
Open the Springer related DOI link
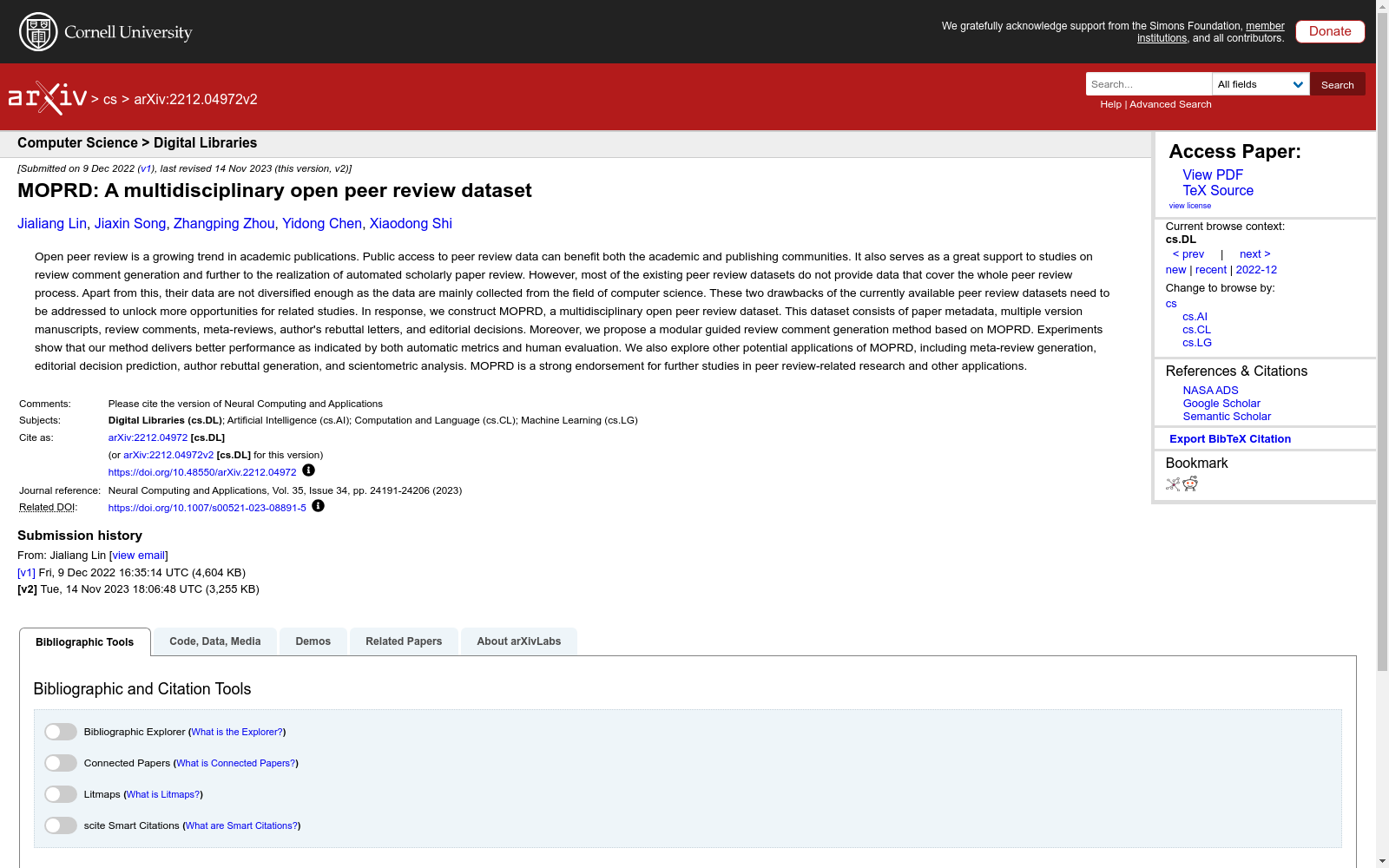[207, 508]
